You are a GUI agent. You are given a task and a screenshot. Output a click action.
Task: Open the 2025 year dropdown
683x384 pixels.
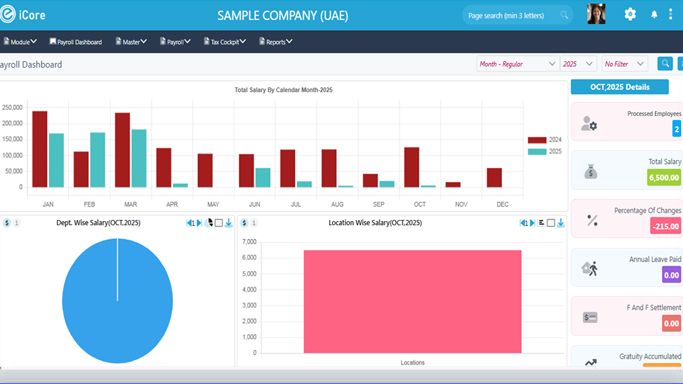pyautogui.click(x=578, y=64)
